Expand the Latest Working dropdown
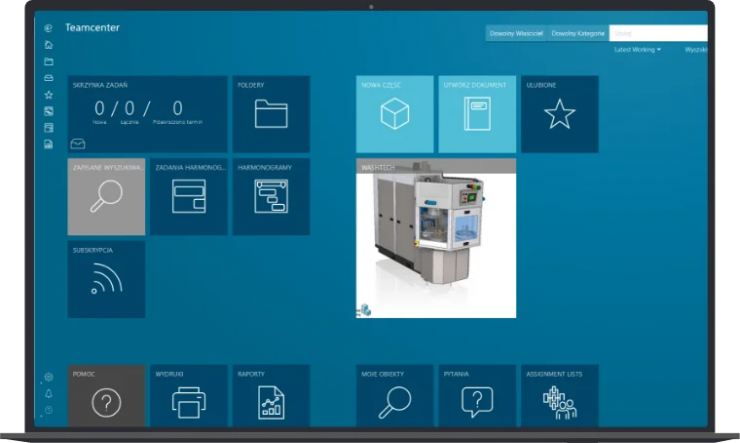Viewport: 740px width, 443px height. click(637, 49)
